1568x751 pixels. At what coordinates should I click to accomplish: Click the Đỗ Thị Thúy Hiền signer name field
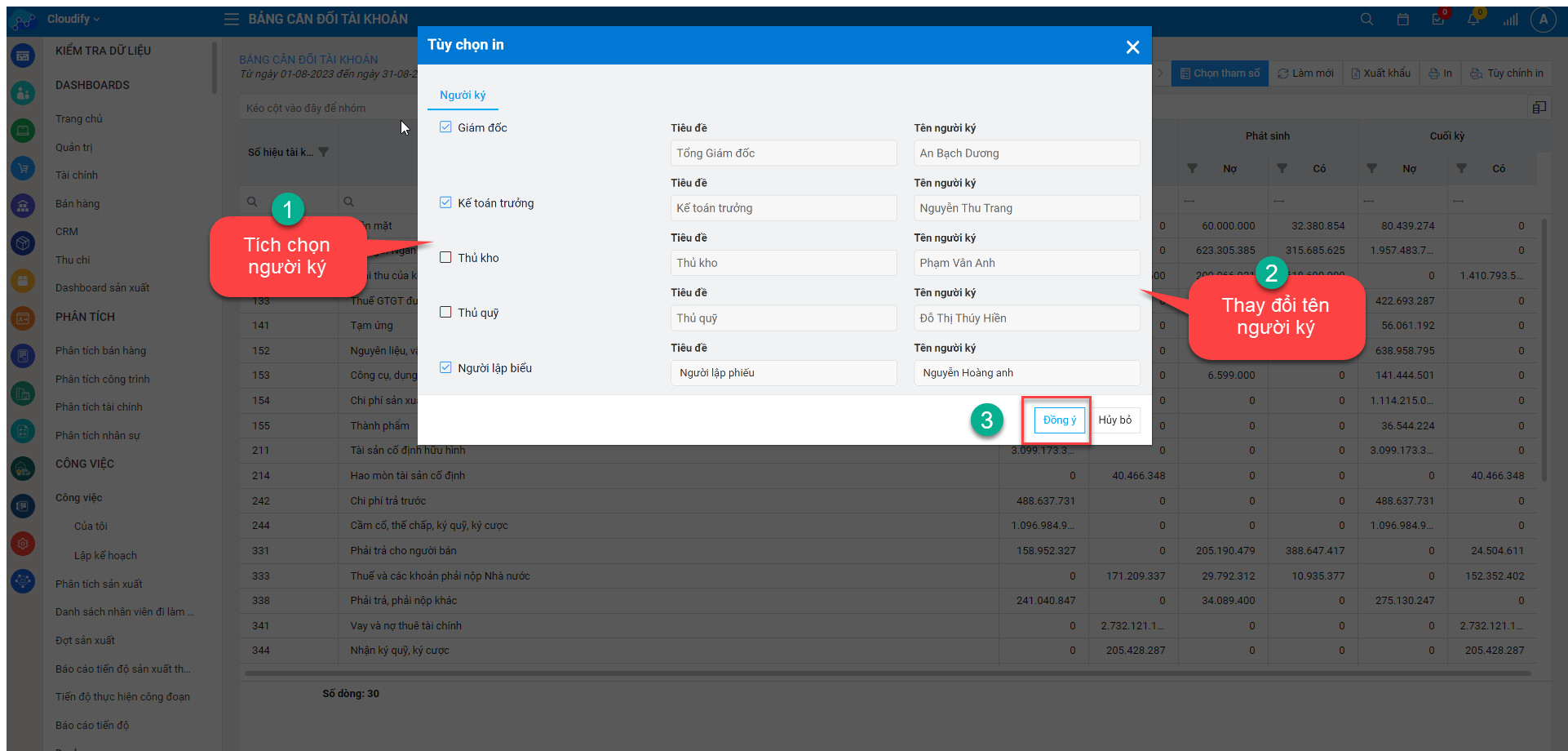click(1026, 318)
